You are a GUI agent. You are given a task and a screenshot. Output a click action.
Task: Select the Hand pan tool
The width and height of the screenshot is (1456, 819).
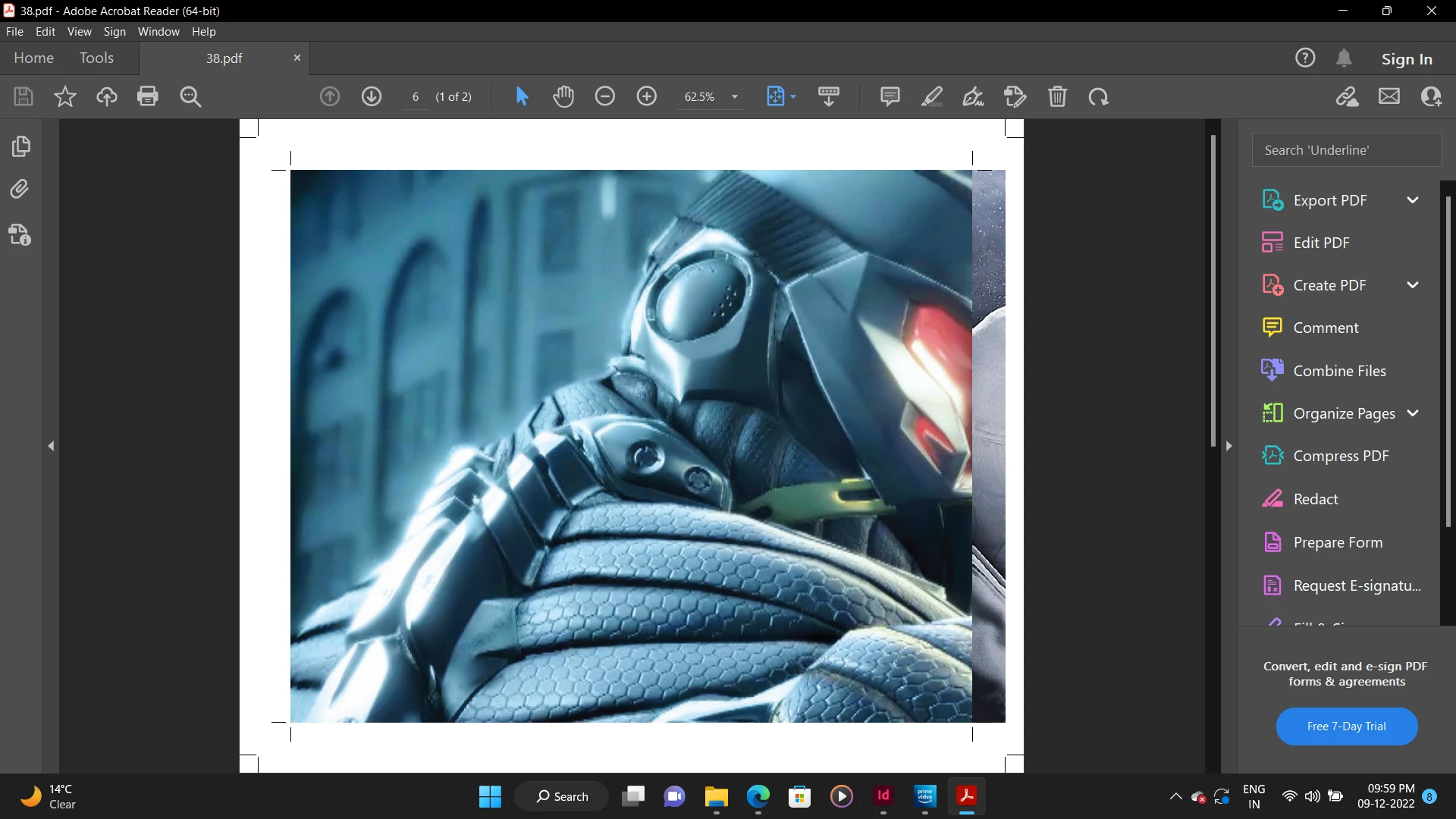563,96
